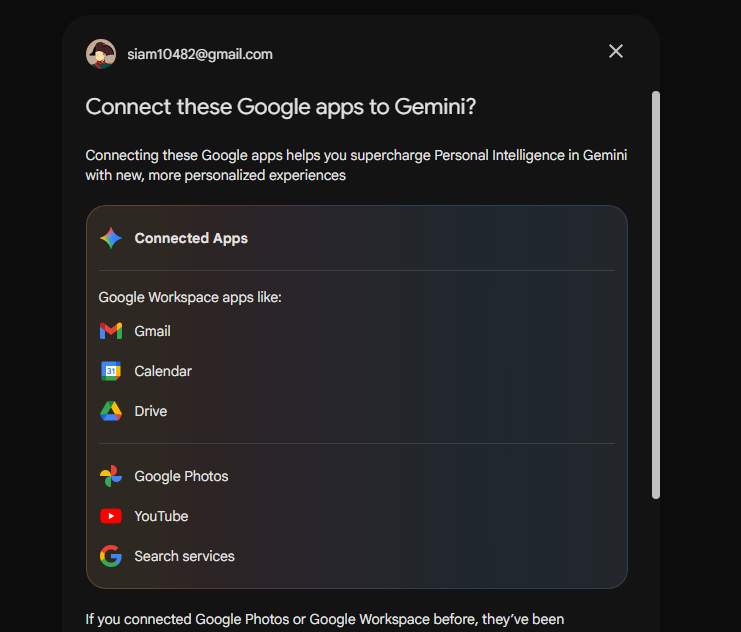This screenshot has height=632, width=741.
Task: Click the 'Connect these Google apps to Gemini?' title
Action: tap(281, 107)
